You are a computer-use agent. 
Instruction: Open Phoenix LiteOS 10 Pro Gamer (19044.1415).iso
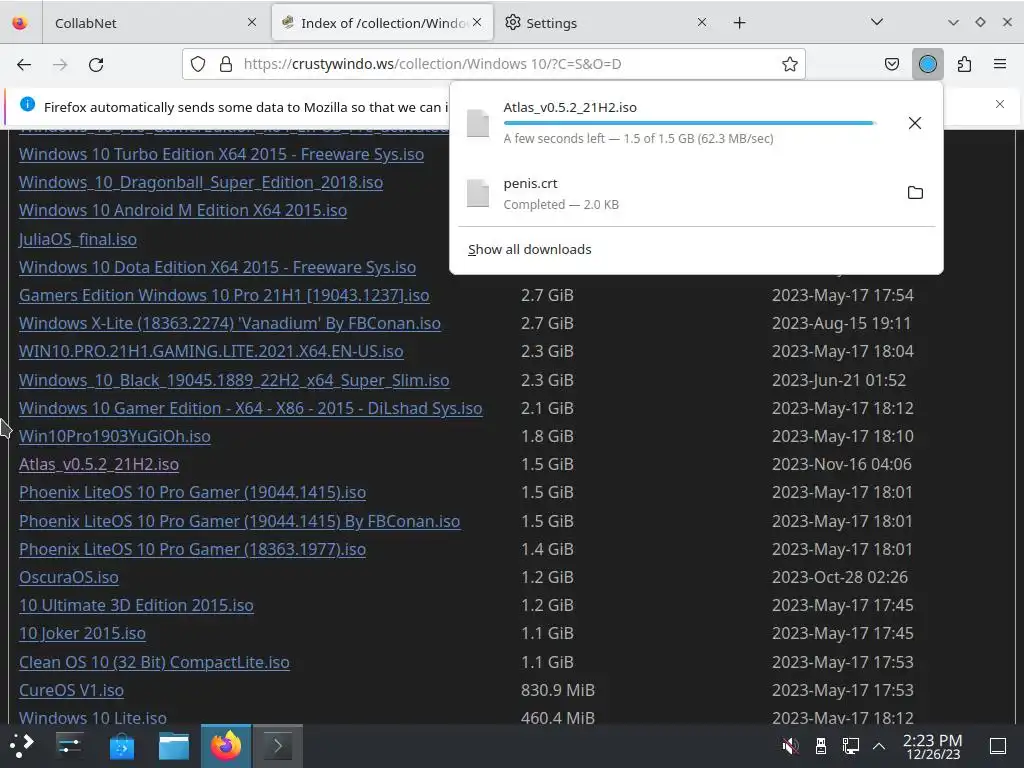pos(192,492)
